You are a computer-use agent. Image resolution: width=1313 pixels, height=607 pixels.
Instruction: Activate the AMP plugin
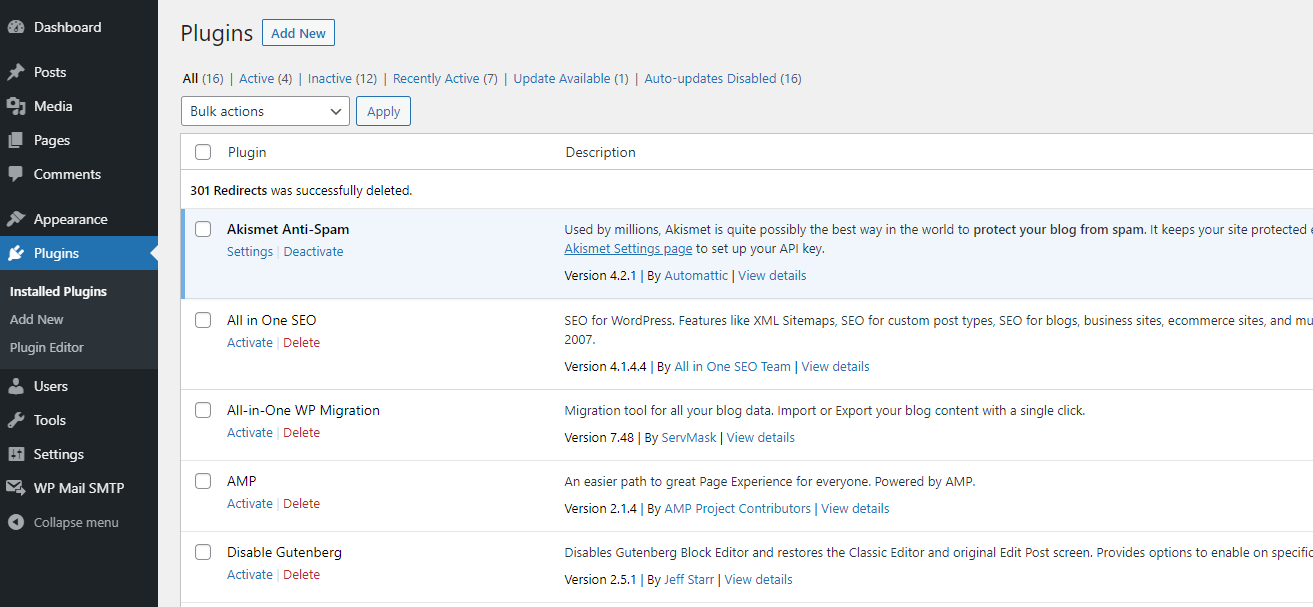click(x=250, y=504)
